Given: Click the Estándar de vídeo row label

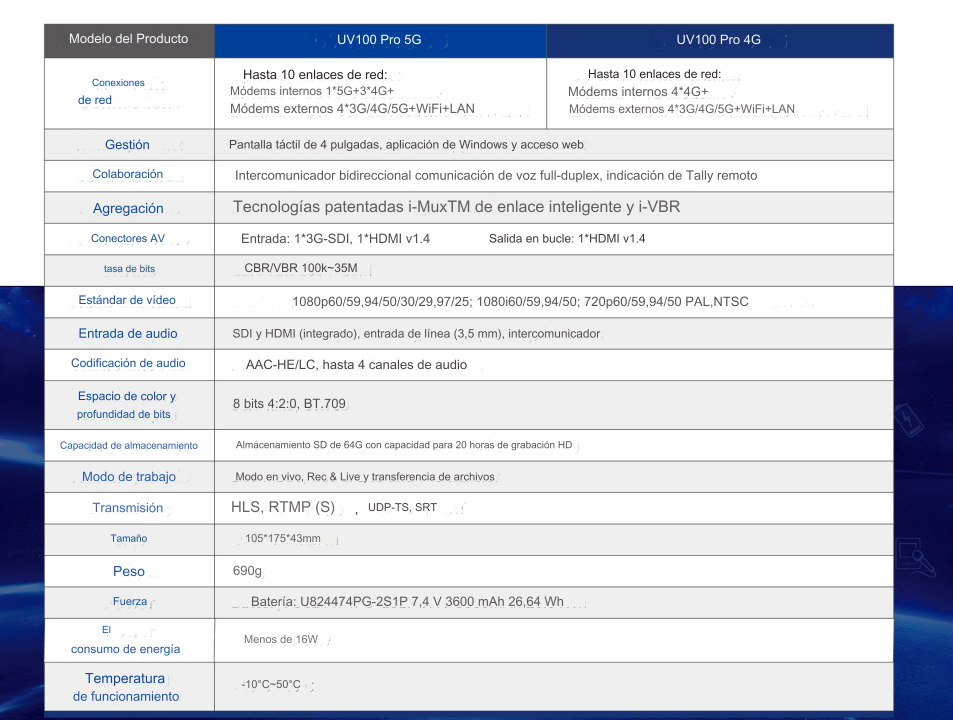Looking at the screenshot, I should [127, 301].
